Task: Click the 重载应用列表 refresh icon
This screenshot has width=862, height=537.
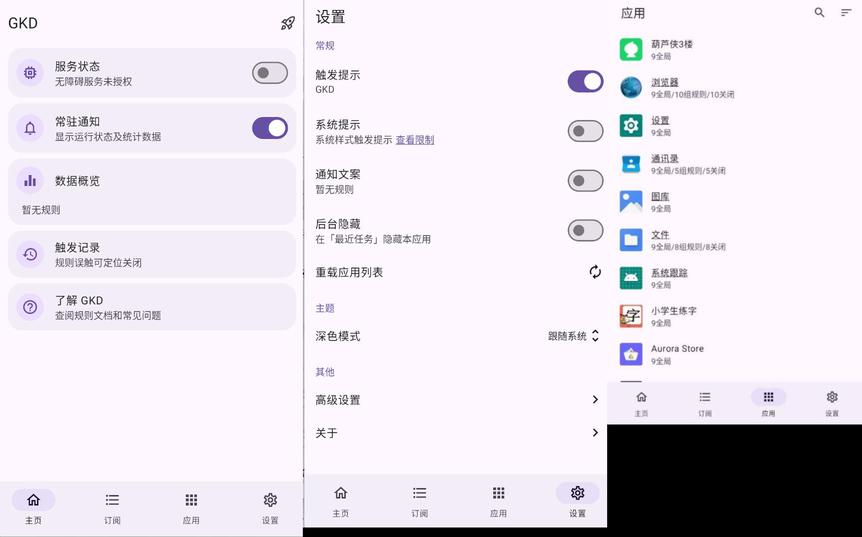Action: [595, 272]
